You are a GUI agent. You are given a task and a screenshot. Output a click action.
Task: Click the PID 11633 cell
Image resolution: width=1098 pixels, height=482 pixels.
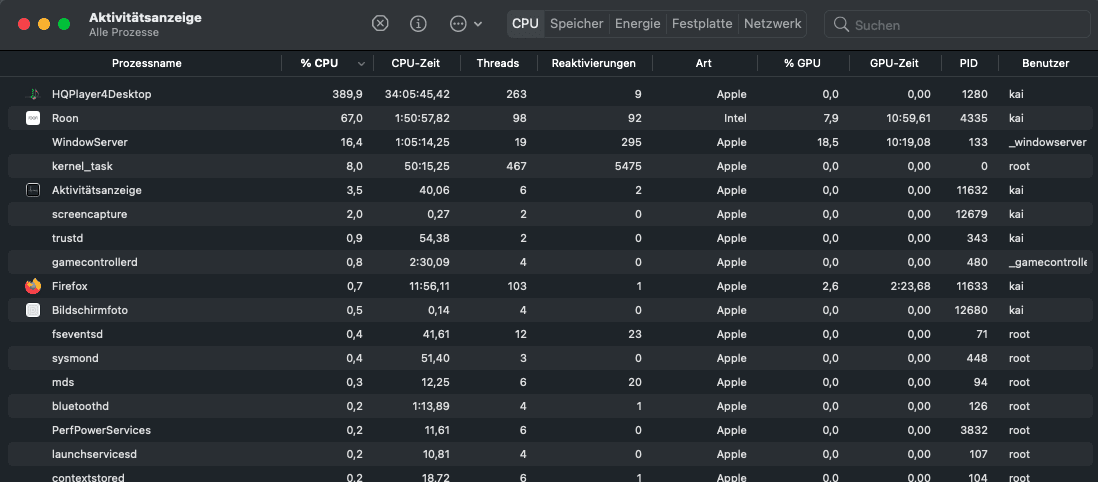point(973,286)
